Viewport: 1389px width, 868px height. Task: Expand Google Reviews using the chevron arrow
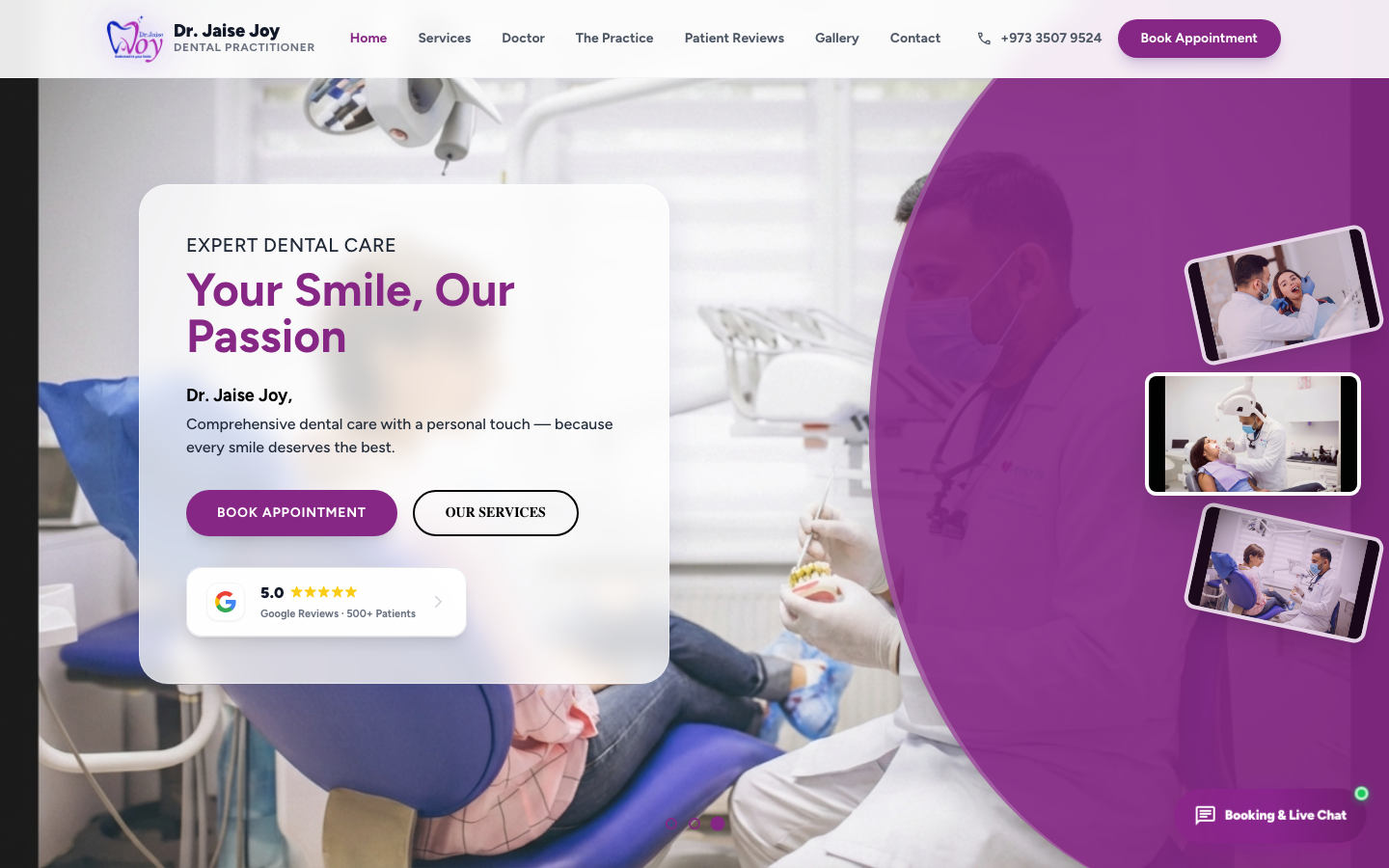tap(438, 602)
